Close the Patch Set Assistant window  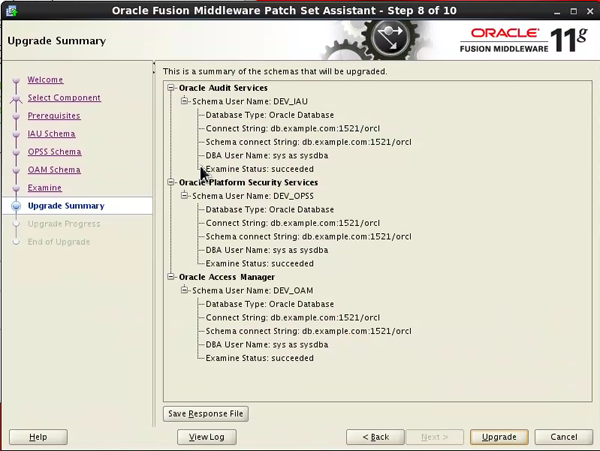click(x=590, y=11)
